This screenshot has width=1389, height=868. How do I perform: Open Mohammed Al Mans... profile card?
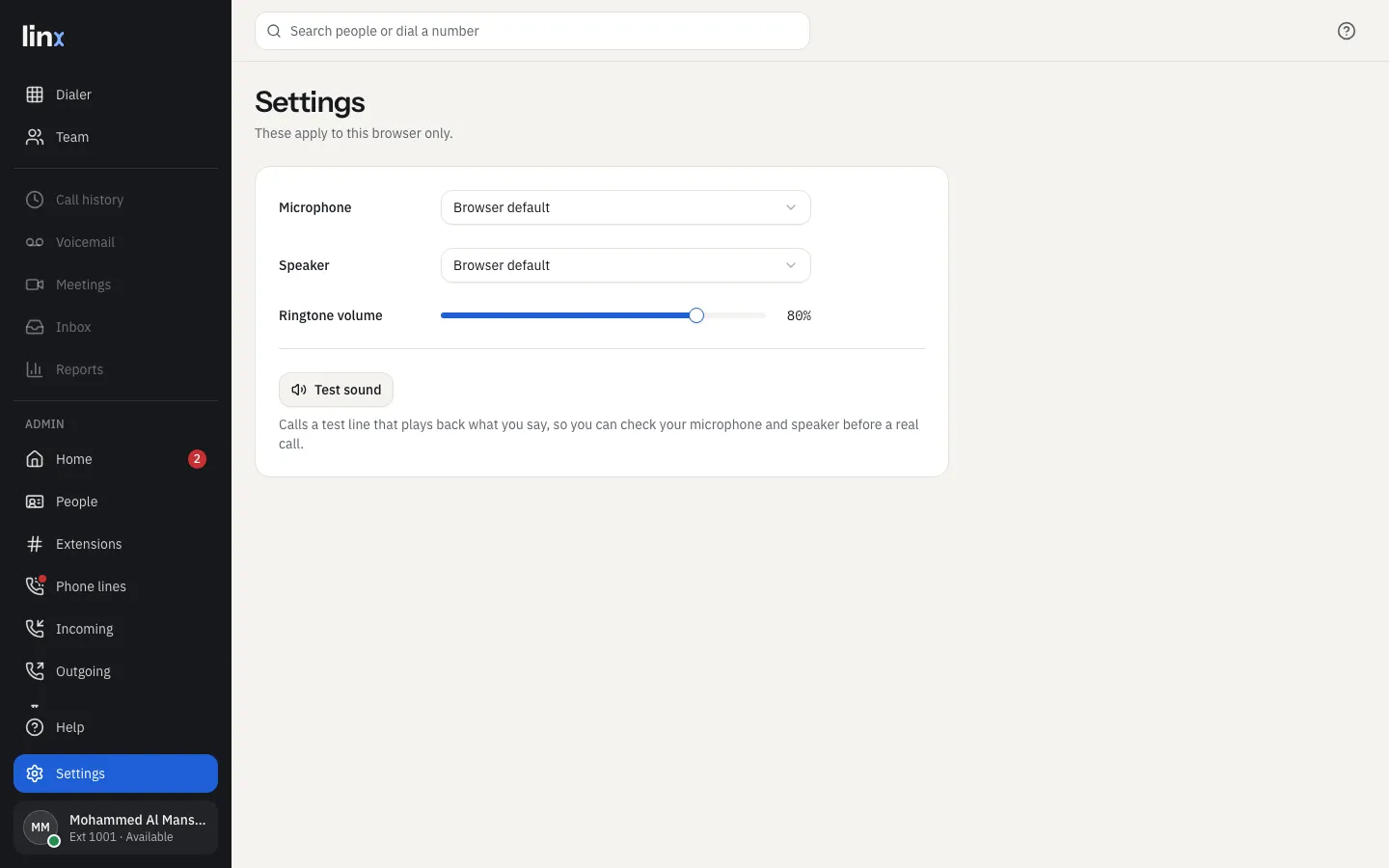coord(116,827)
